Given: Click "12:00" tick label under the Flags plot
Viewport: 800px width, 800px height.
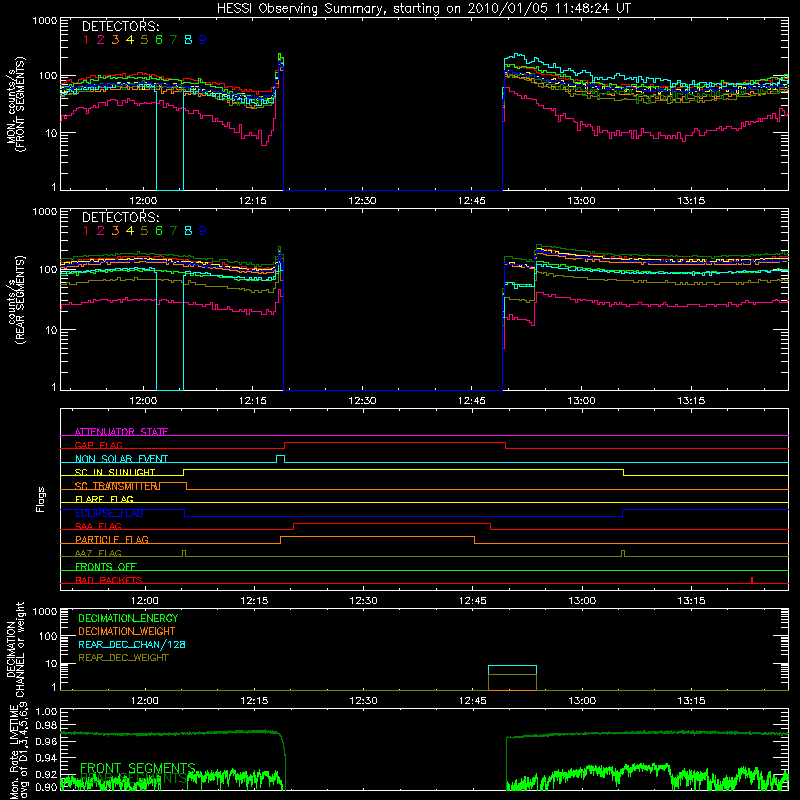Looking at the screenshot, I should click(x=144, y=601).
